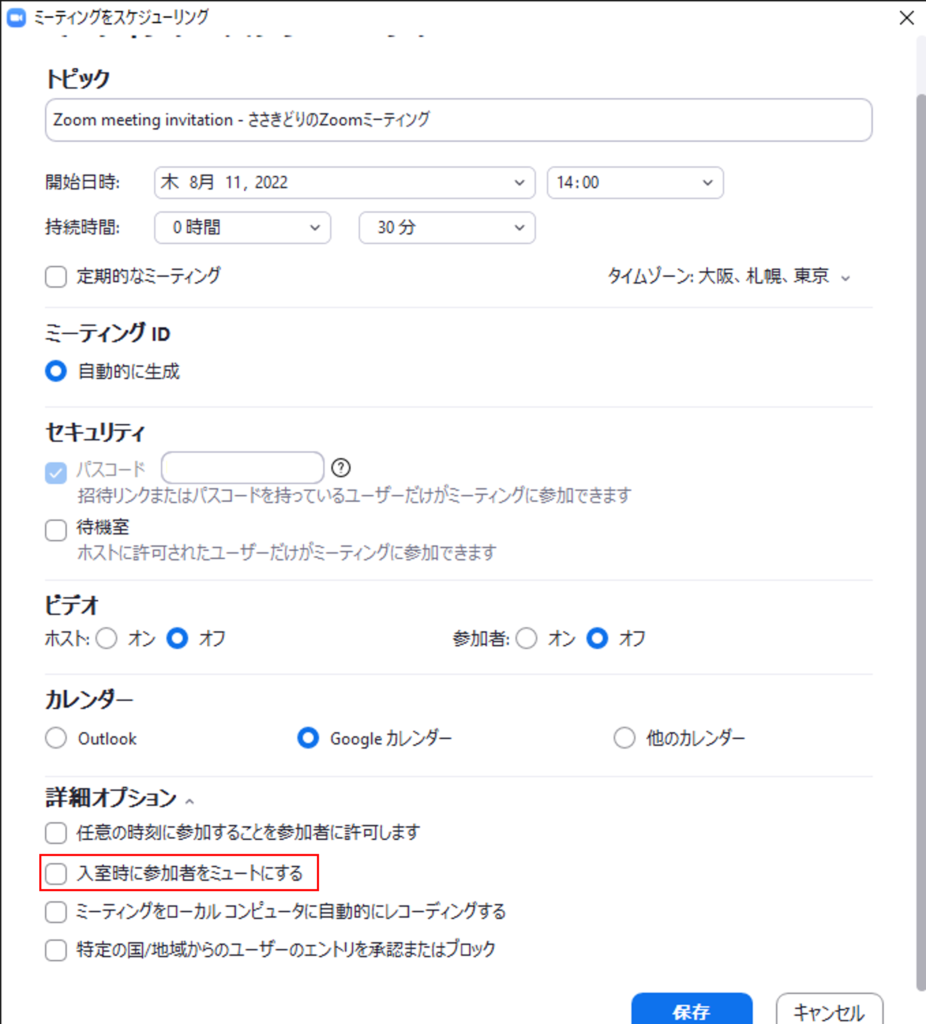Collapse the 詳細オプション section
The image size is (926, 1024).
pyautogui.click(x=189, y=799)
